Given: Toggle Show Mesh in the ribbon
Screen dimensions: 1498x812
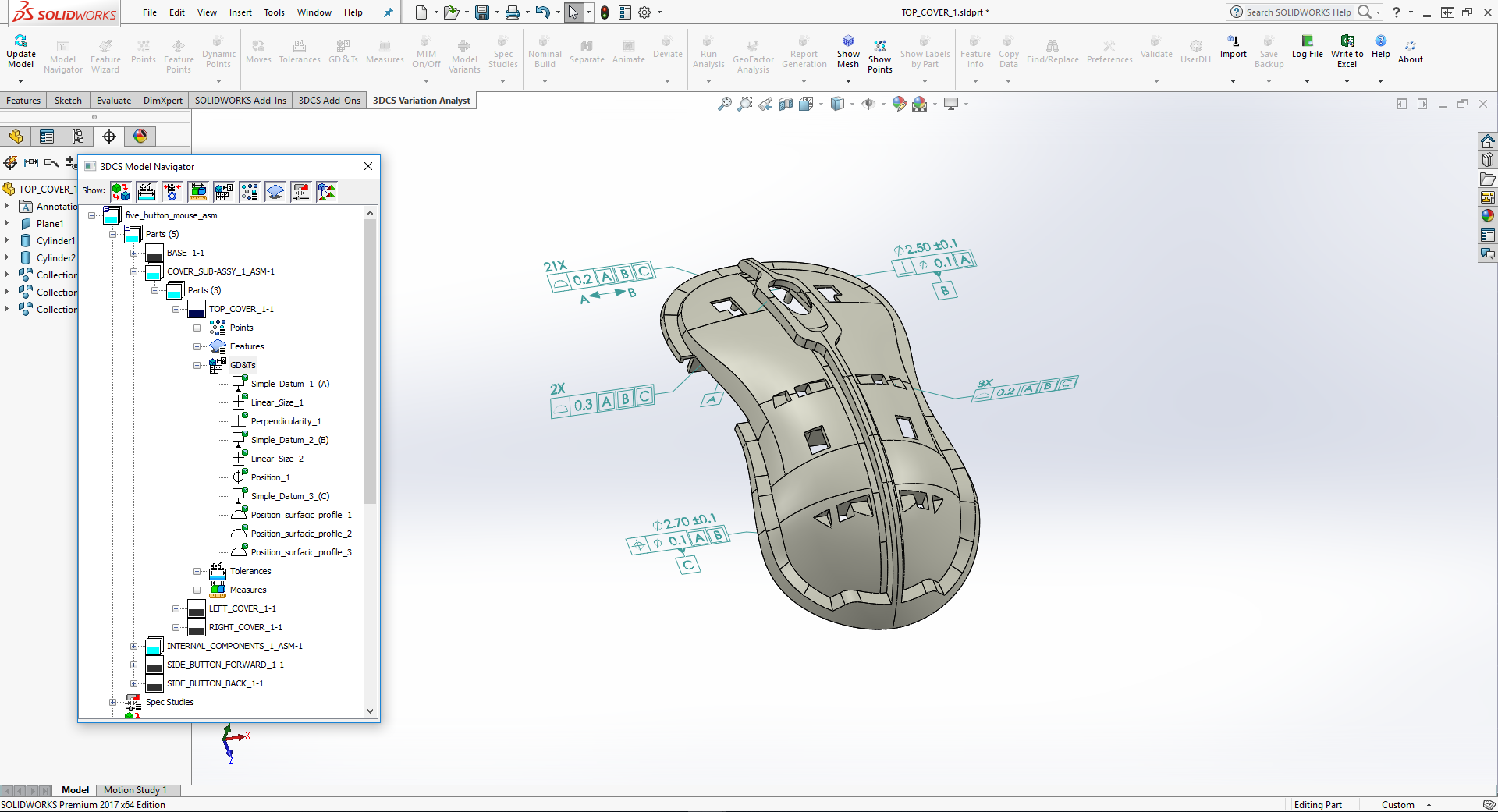Looking at the screenshot, I should [x=847, y=49].
